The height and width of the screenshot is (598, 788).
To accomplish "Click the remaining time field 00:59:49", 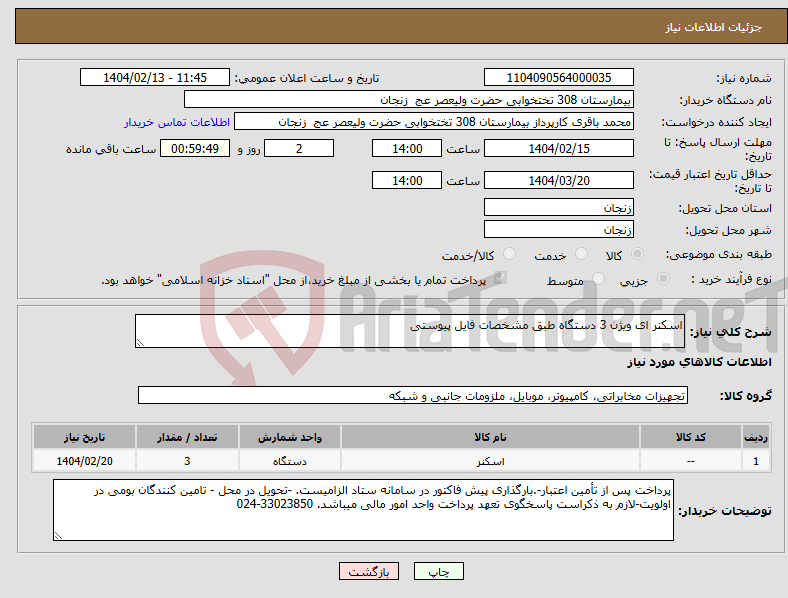I will pos(194,148).
